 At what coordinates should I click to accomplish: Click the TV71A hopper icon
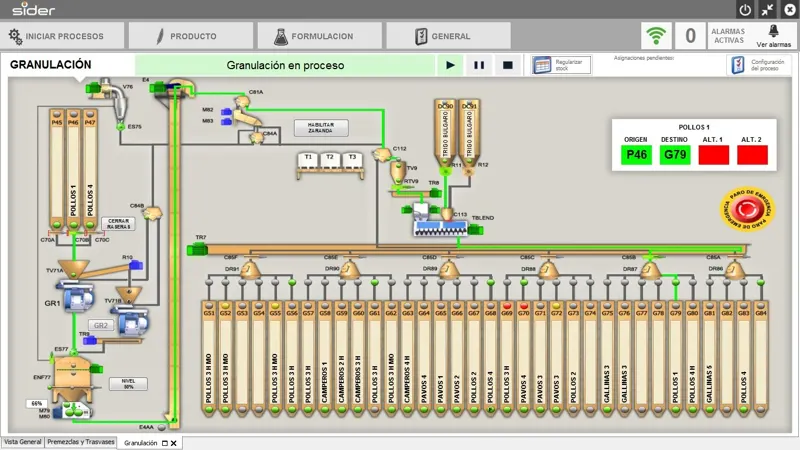pyautogui.click(x=73, y=269)
